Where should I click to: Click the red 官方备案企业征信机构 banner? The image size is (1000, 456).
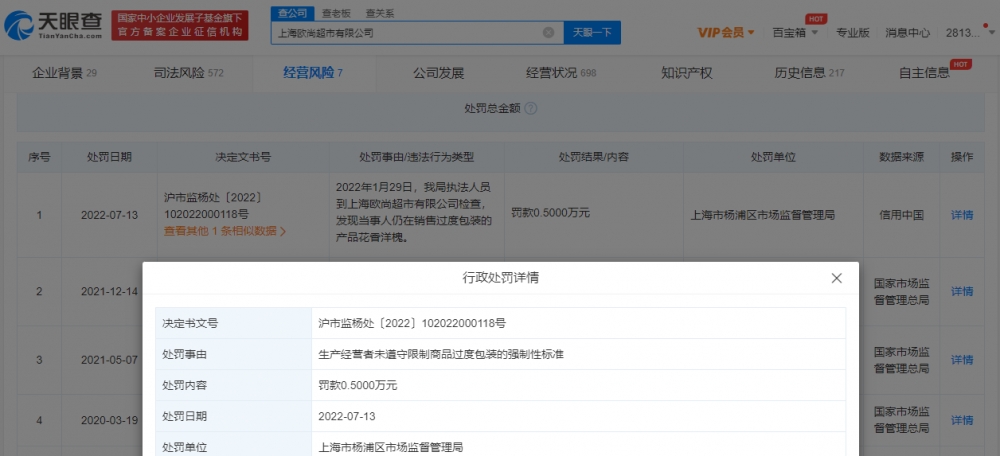coord(180,26)
